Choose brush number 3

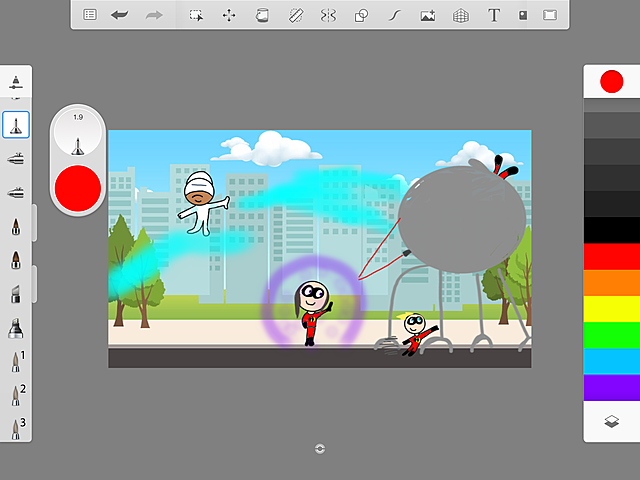point(17,428)
